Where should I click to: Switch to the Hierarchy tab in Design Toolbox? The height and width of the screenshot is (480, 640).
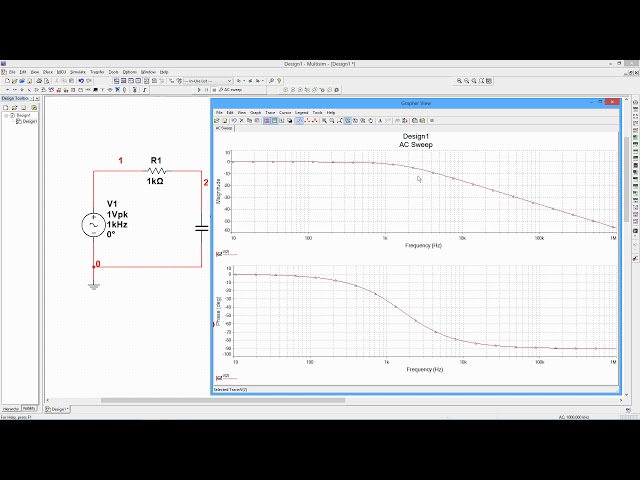(11, 409)
